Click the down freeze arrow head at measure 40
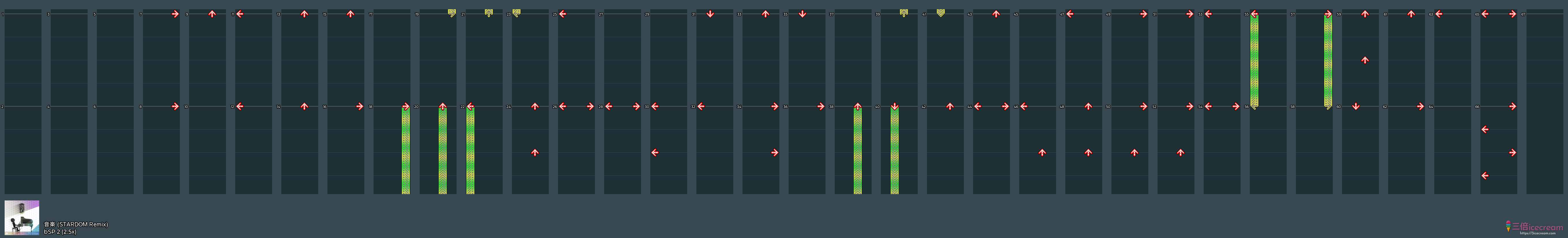 (895, 107)
